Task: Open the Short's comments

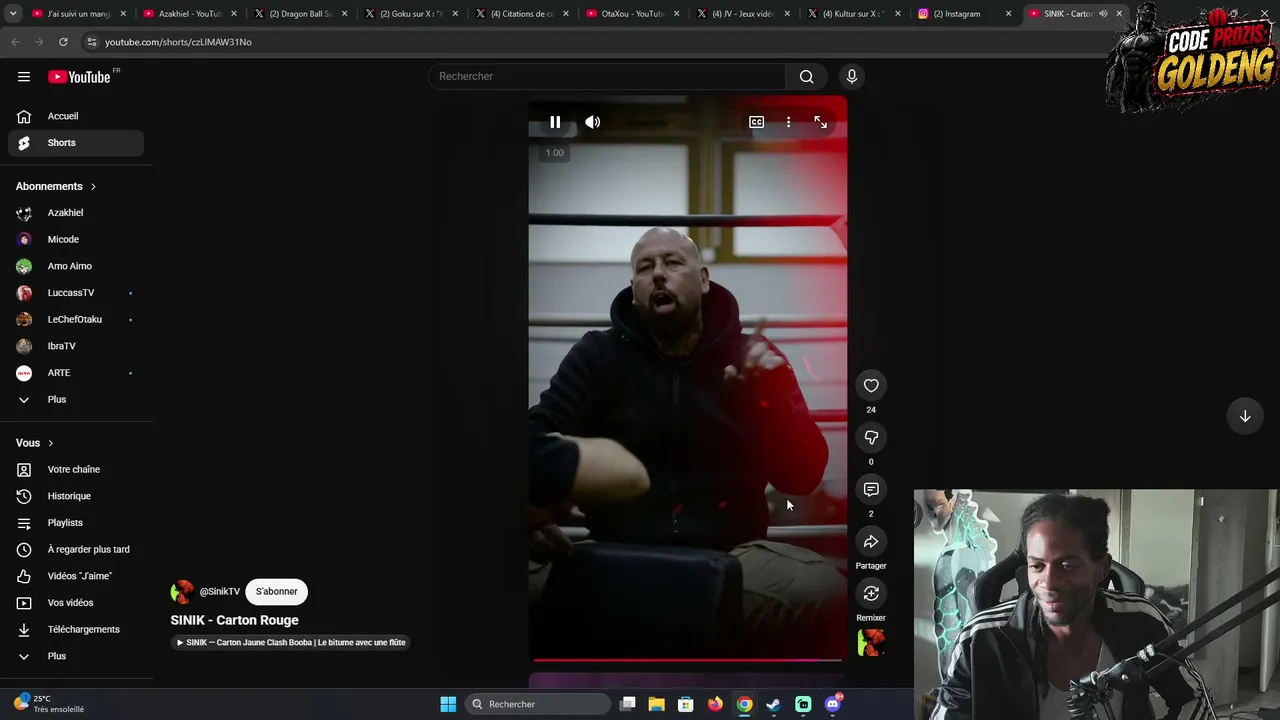Action: tap(871, 490)
